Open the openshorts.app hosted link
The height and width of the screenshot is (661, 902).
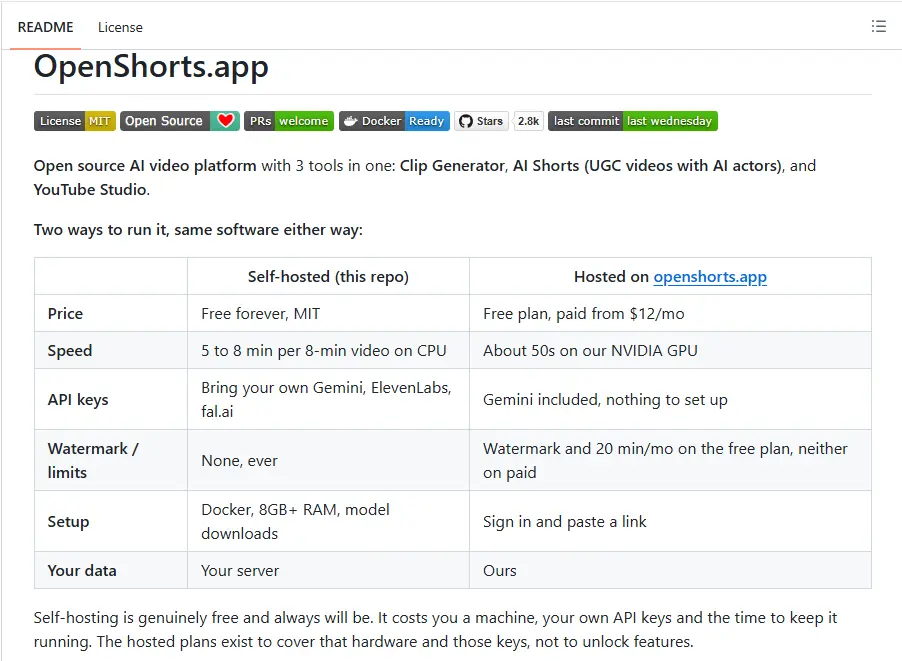[x=710, y=277]
